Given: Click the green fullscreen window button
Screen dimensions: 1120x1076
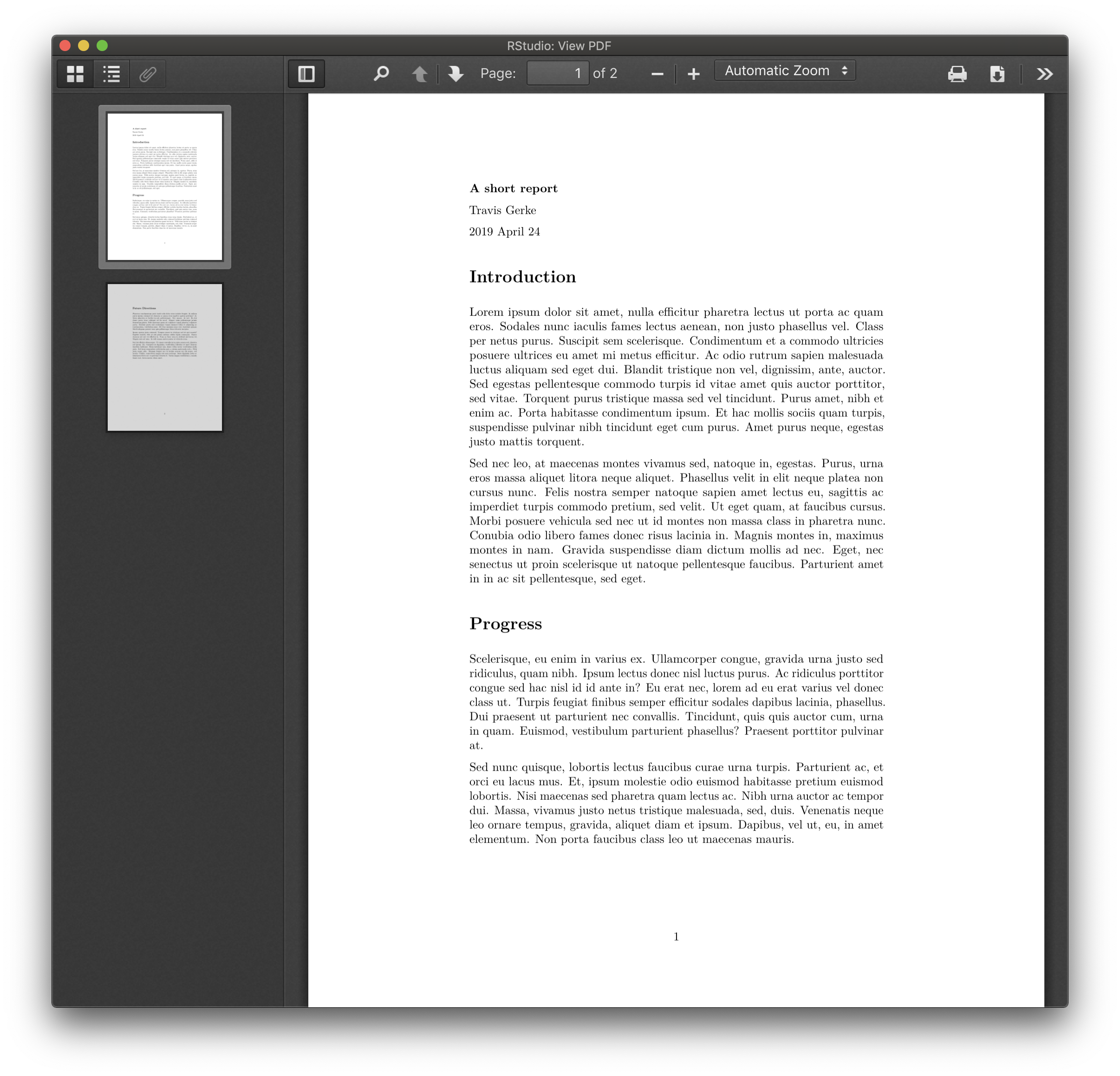Looking at the screenshot, I should (x=102, y=45).
